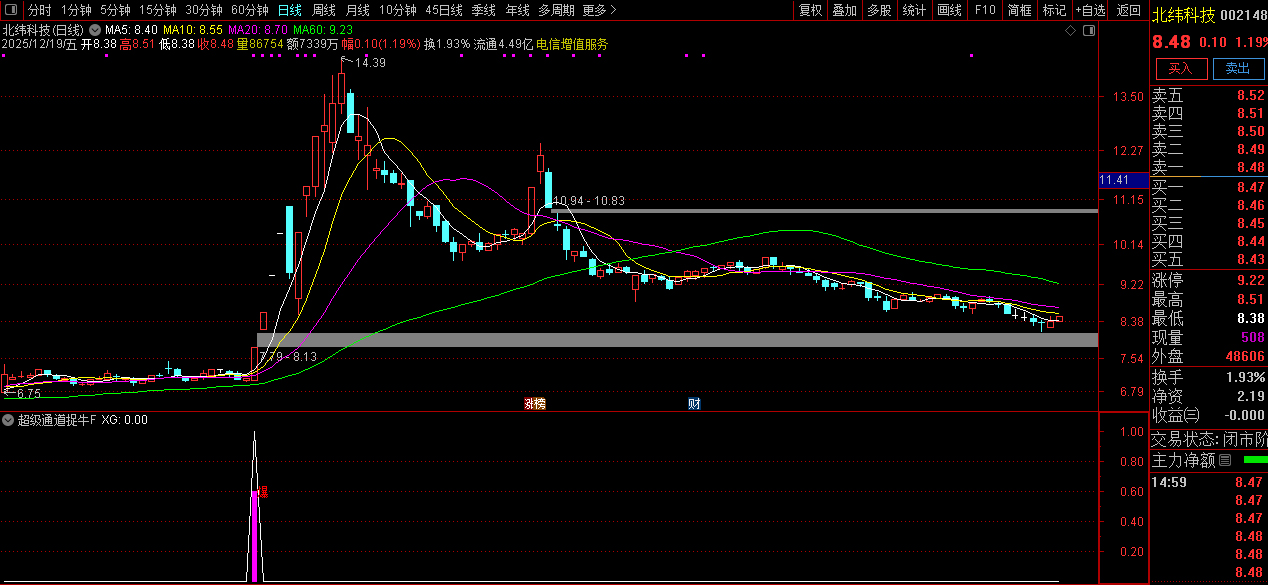Viewport: 1268px width, 585px height.
Task: Click the 买入 buy button
Action: pos(1181,68)
